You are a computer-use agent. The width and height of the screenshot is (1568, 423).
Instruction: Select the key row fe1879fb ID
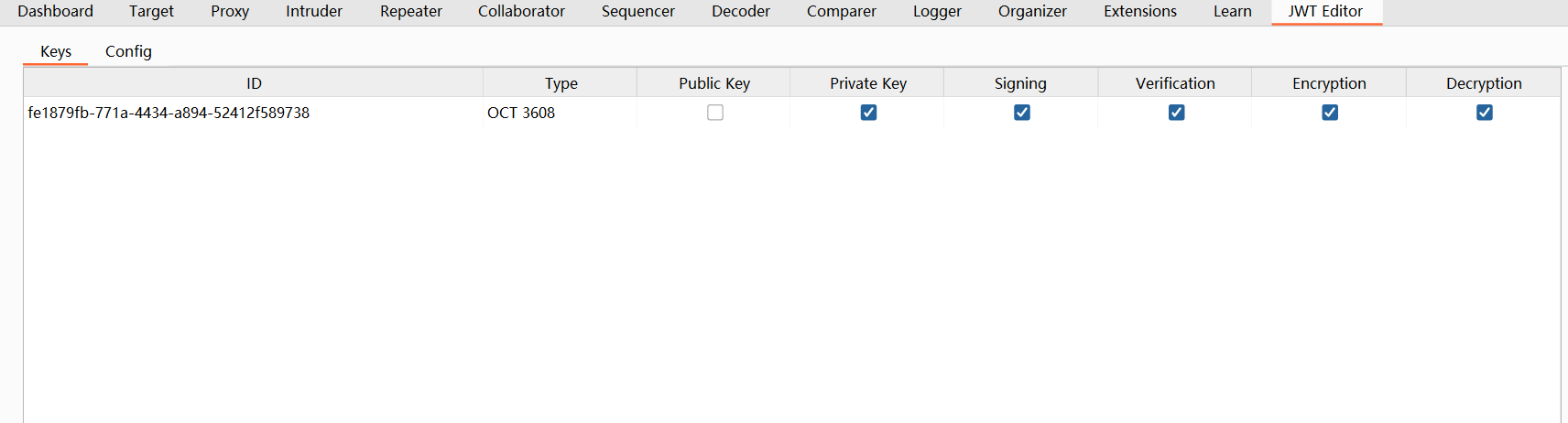click(169, 113)
